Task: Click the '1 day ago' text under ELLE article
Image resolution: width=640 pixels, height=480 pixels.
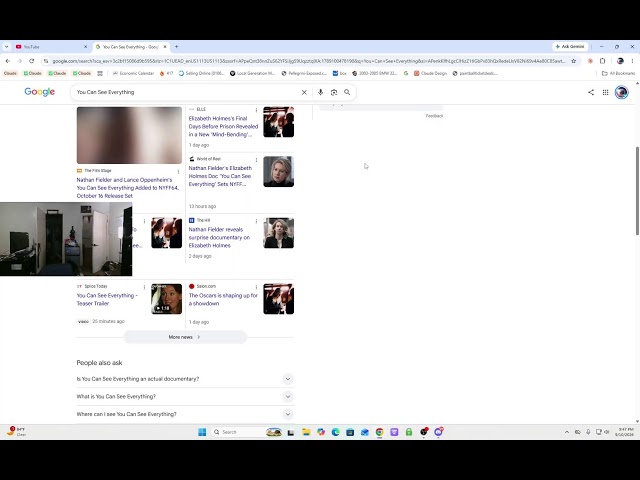Action: (199, 145)
